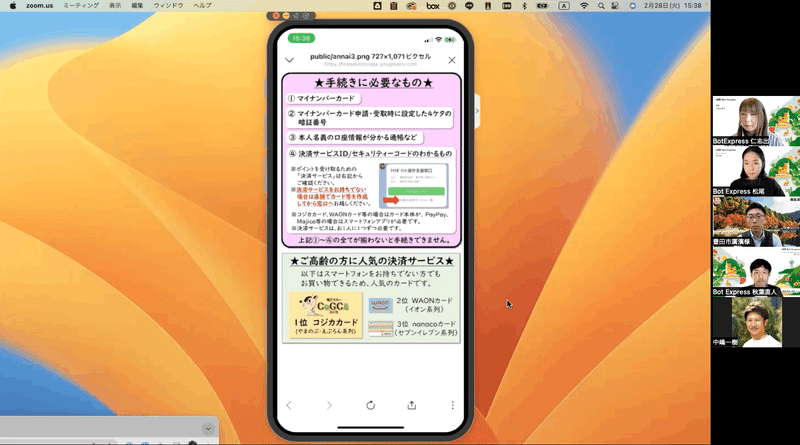
Task: Click the date and time 2月28日(火) 15:38
Action: pos(672,6)
